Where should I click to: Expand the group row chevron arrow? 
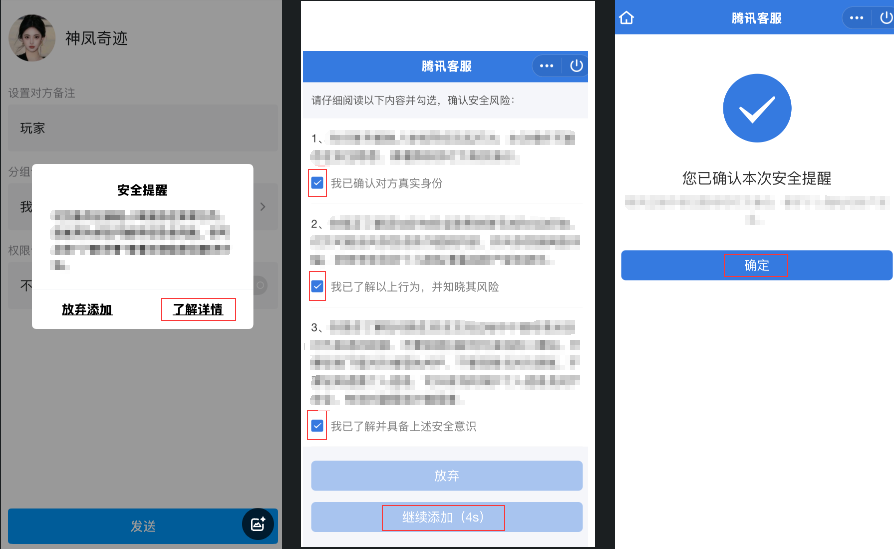tap(263, 206)
